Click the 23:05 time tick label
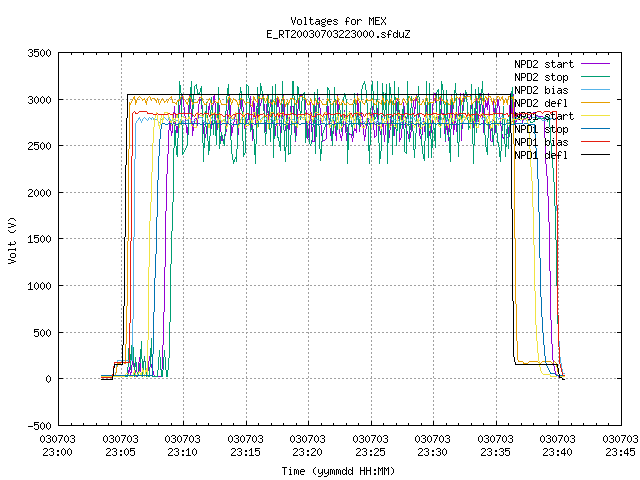Image resolution: width=640 pixels, height=480 pixels. 120,452
